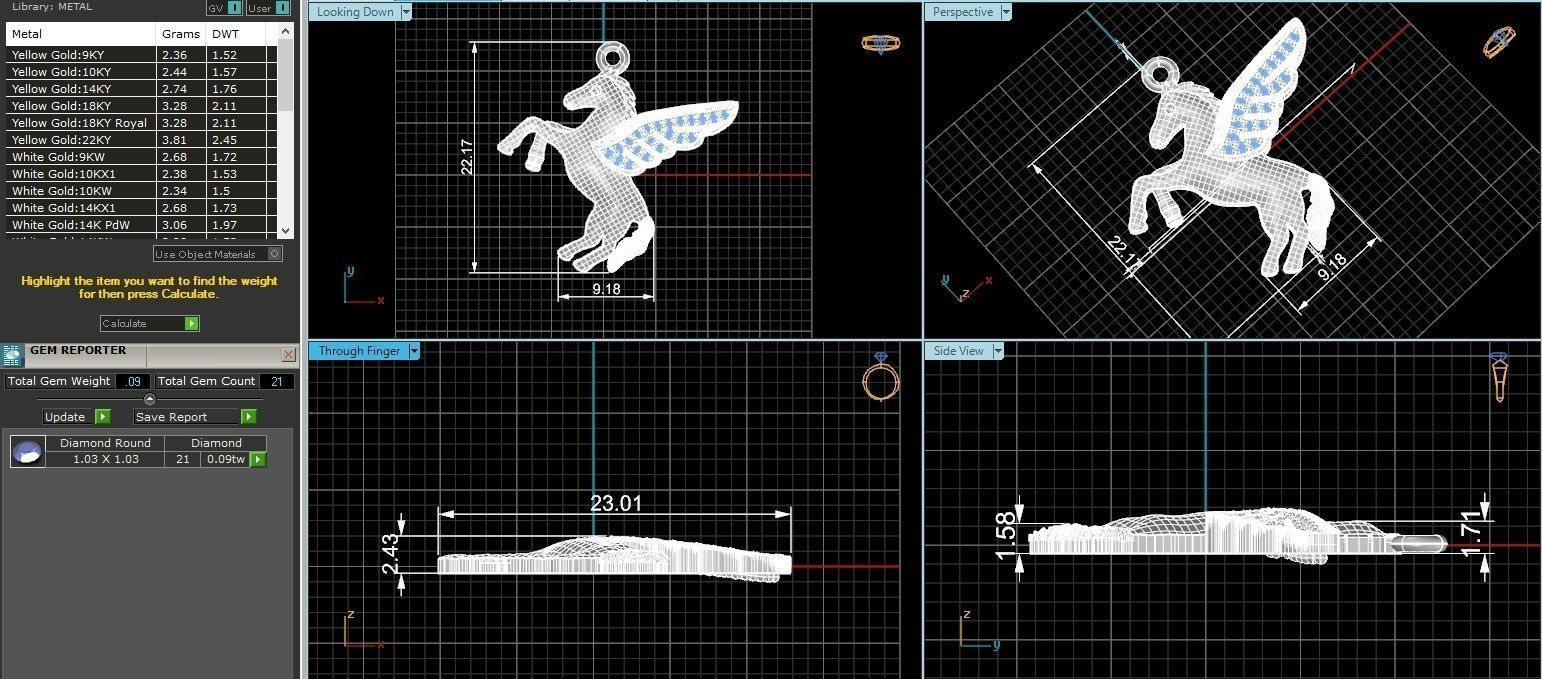Select the Yellow Gold:14KY row

click(x=141, y=89)
